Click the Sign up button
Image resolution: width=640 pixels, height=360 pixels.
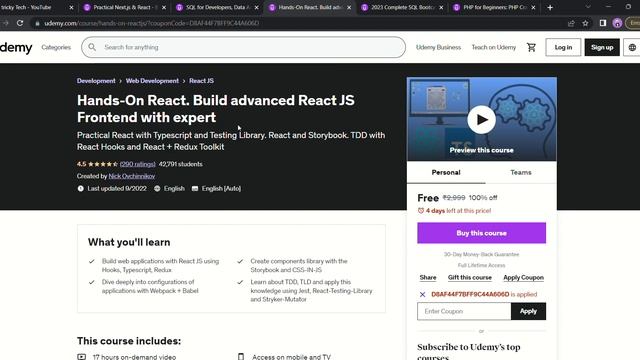[602, 47]
